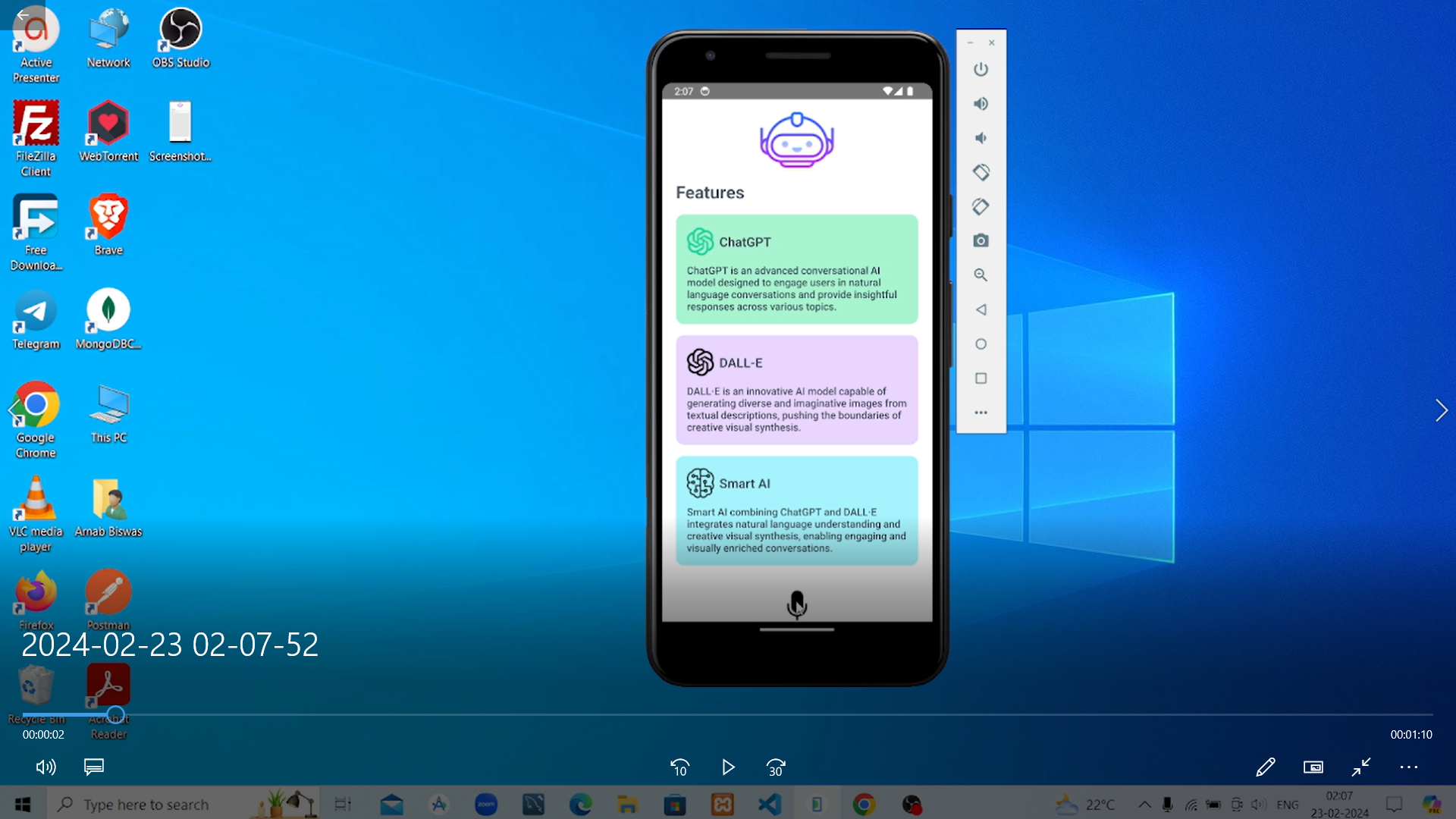Open the ActivePresenter desktop shortcut
1456x819 pixels.
(36, 45)
